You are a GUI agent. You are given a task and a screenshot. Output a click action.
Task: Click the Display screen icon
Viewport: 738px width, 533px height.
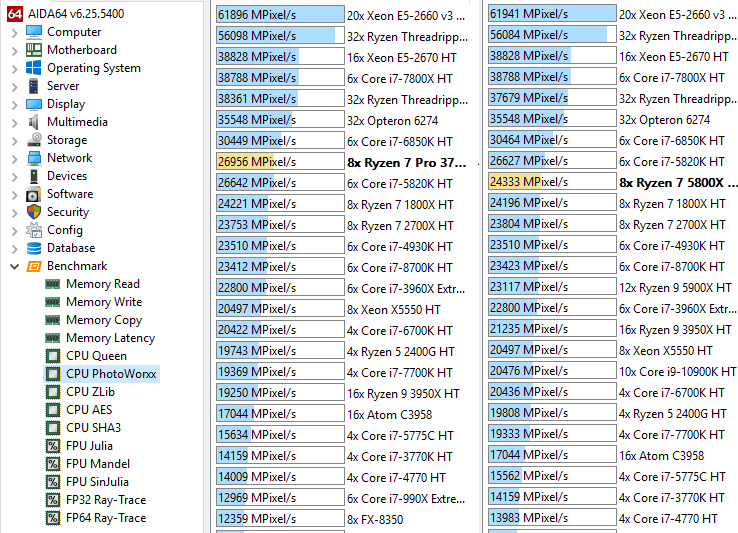[34, 104]
